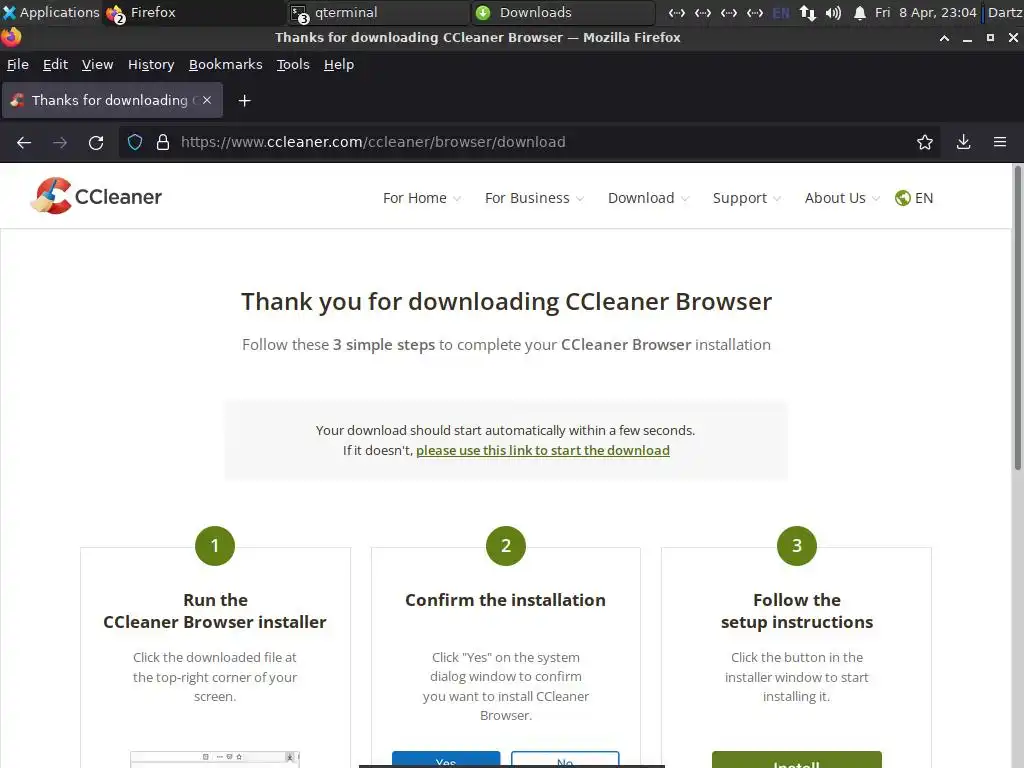Click 'please use this link to start the download'
The width and height of the screenshot is (1024, 768).
[543, 451]
